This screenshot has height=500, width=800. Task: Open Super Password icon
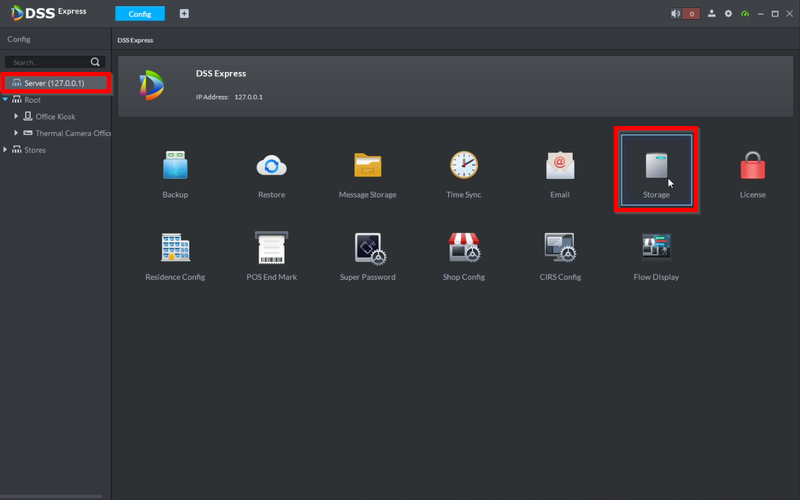point(370,248)
